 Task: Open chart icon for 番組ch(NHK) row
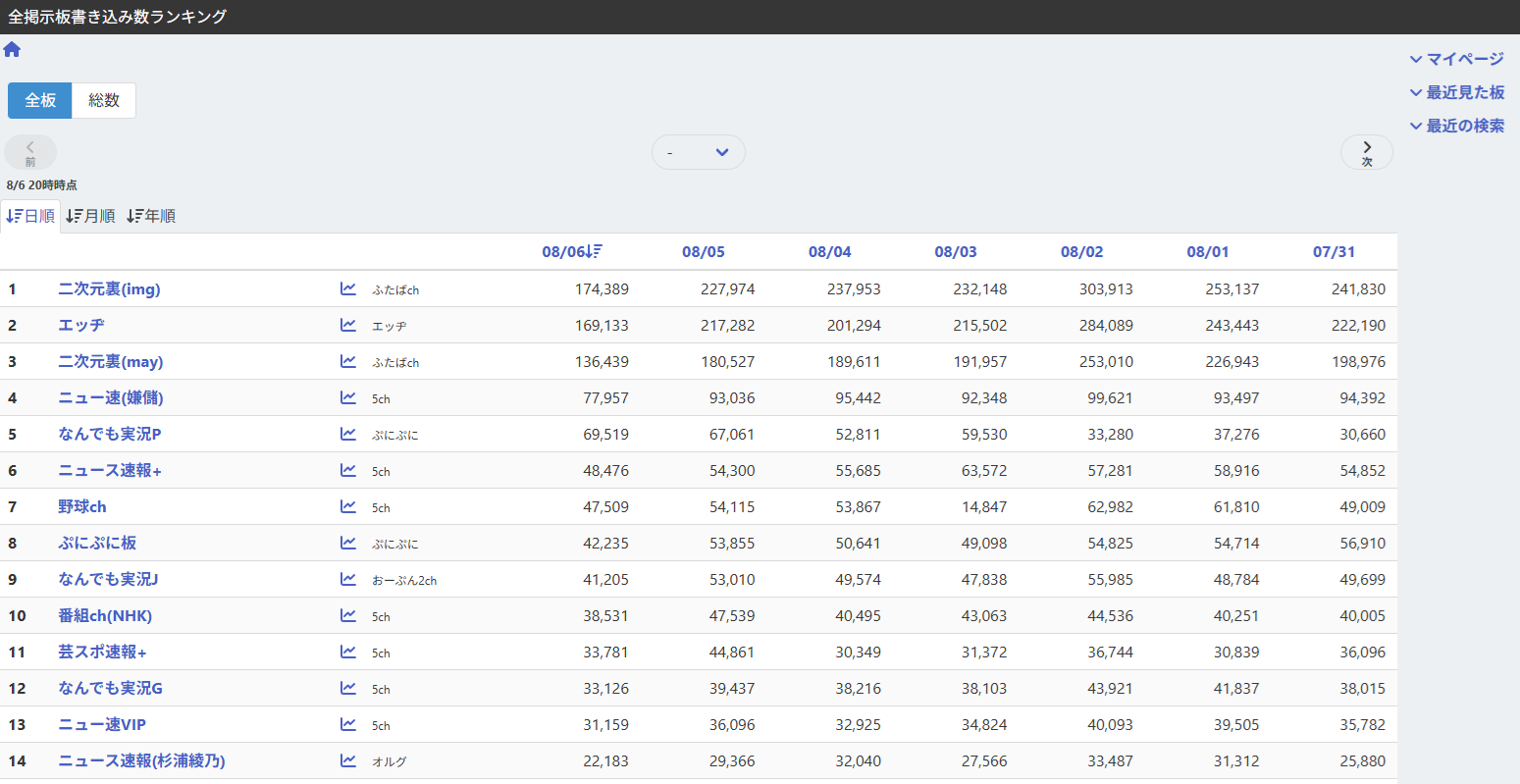(x=347, y=615)
